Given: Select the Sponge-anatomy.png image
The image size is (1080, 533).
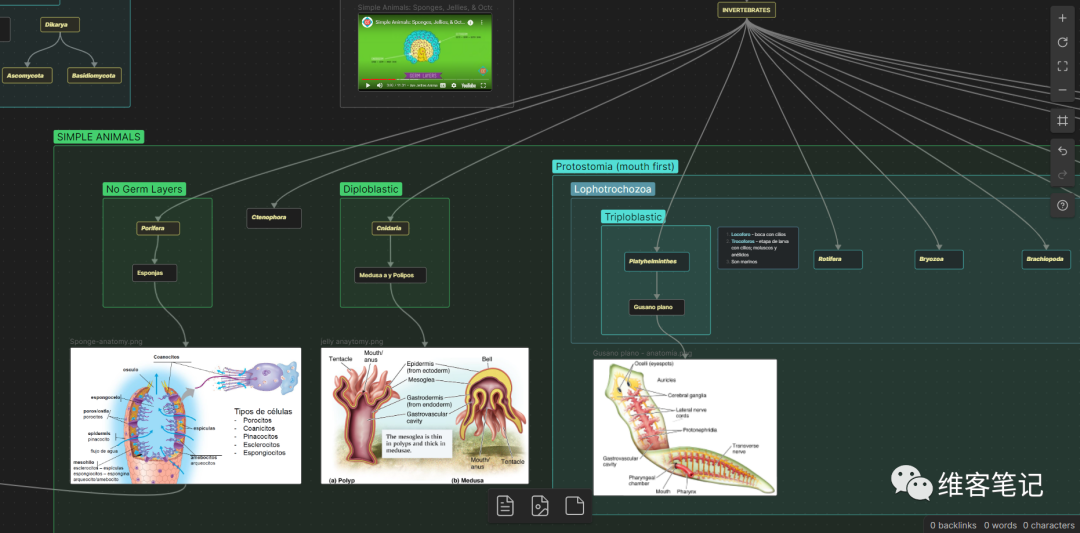Looking at the screenshot, I should (185, 415).
